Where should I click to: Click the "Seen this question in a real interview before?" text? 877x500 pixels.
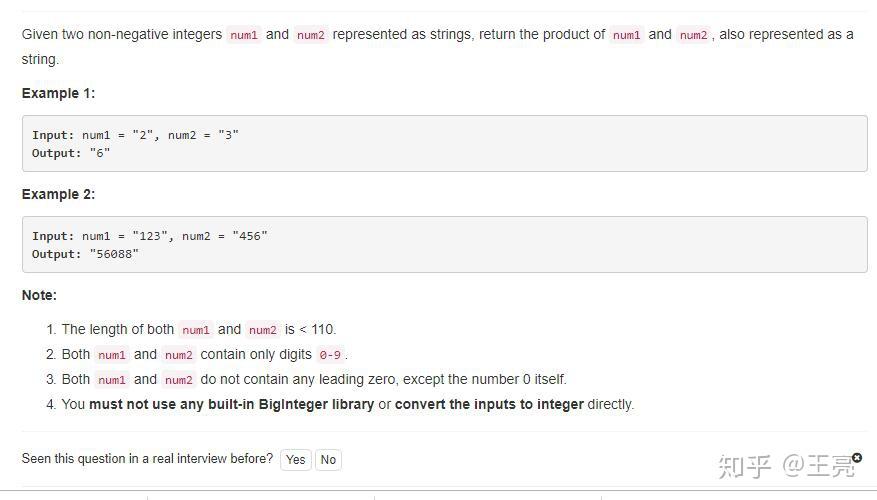(x=147, y=459)
